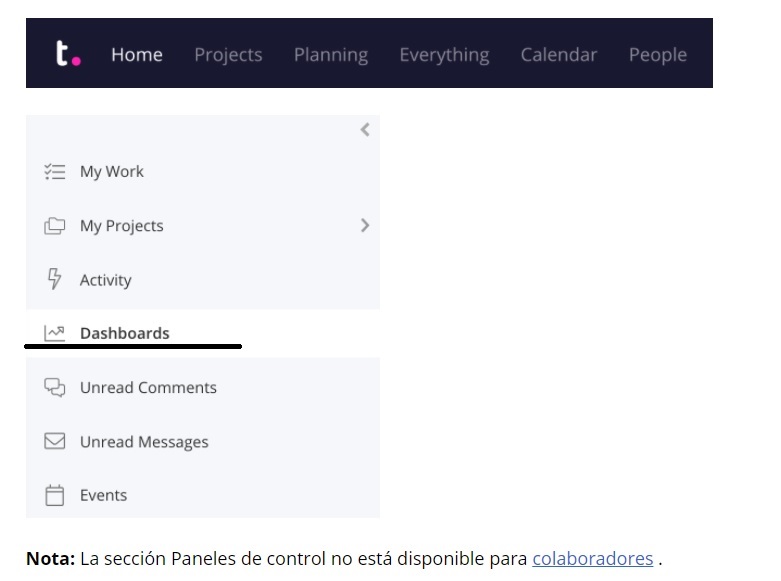Click the Activity lightning bolt icon

coord(55,279)
